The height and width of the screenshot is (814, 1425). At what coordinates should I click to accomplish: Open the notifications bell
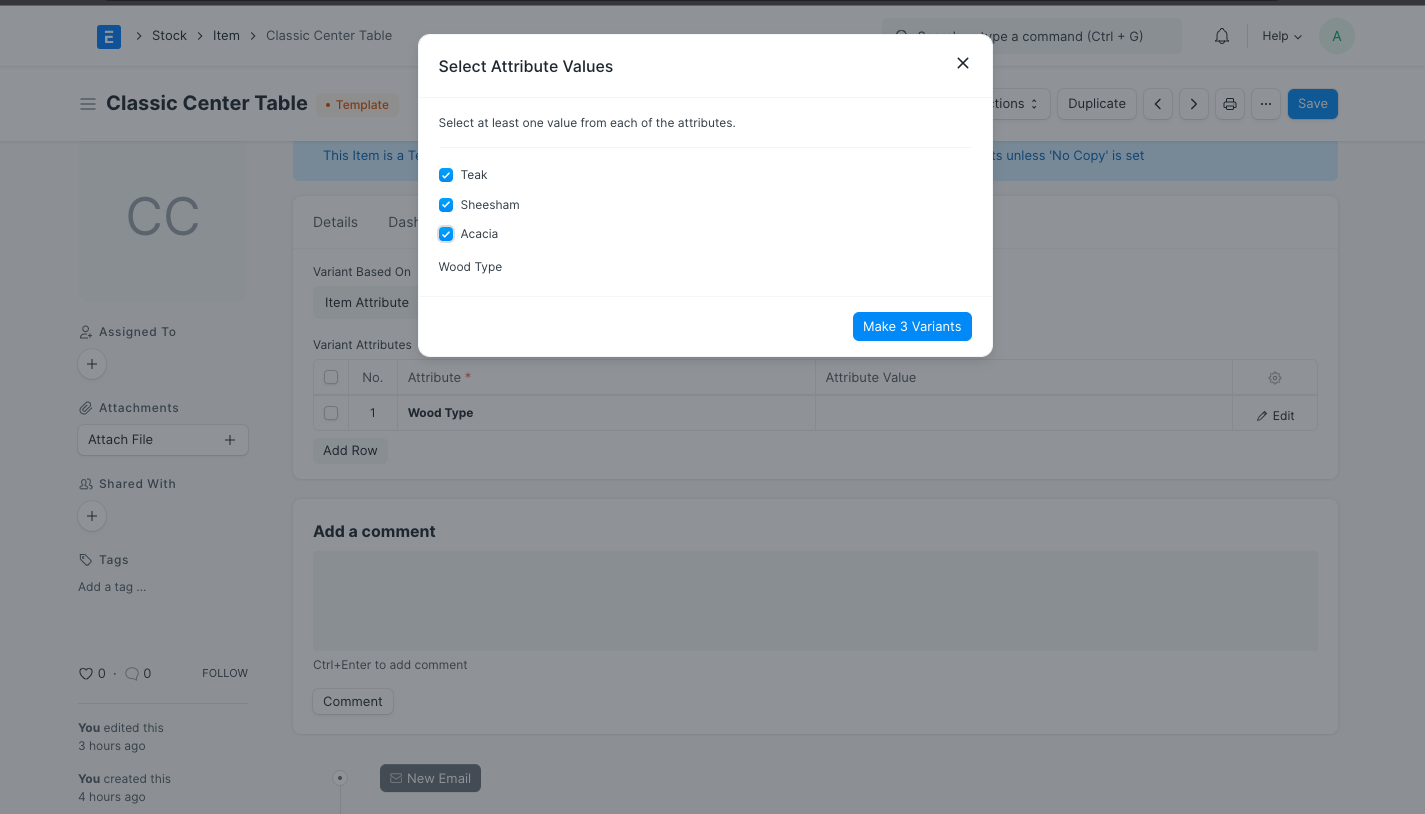click(x=1221, y=35)
